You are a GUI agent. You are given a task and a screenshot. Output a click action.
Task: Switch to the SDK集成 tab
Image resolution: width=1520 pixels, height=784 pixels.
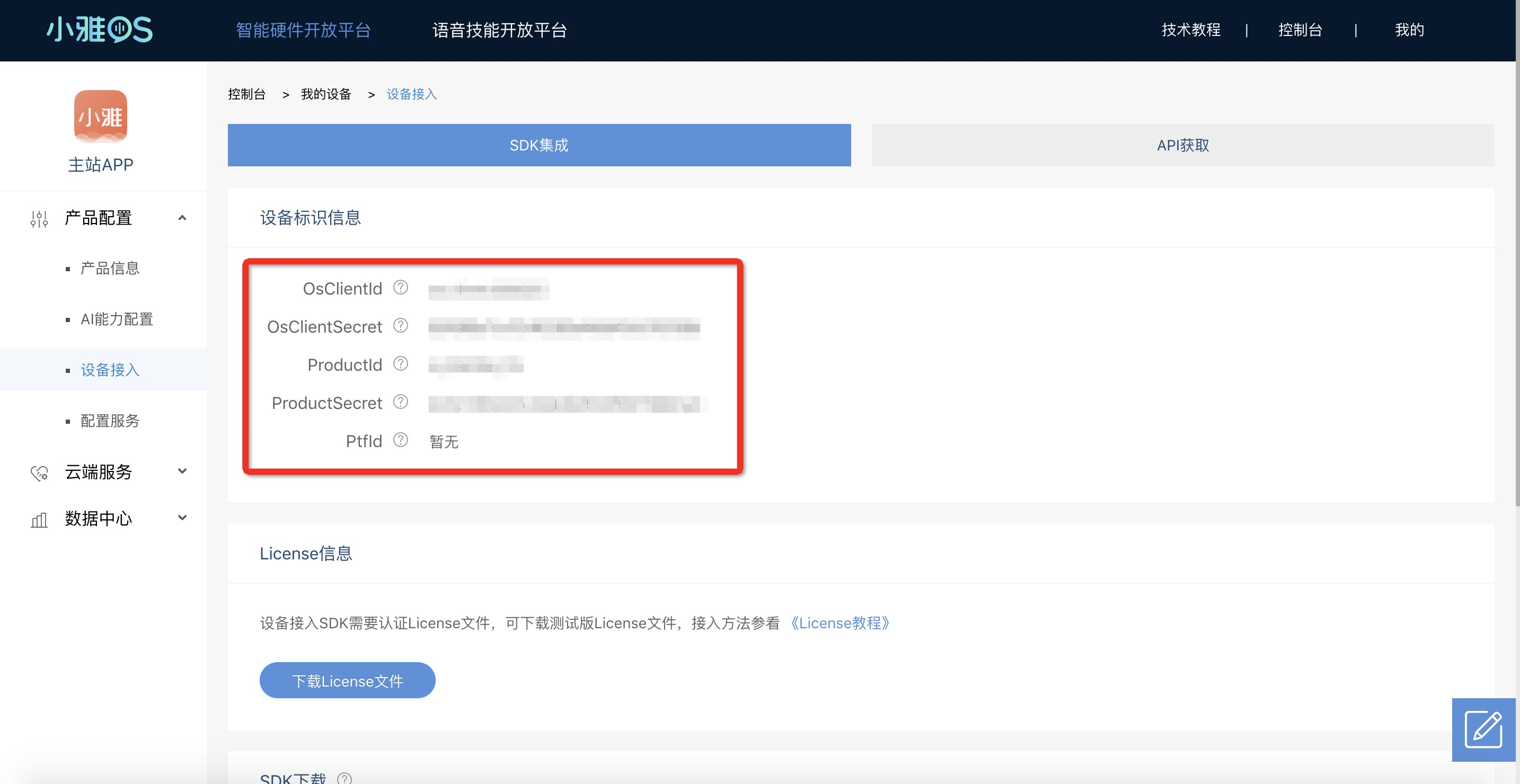click(x=538, y=145)
